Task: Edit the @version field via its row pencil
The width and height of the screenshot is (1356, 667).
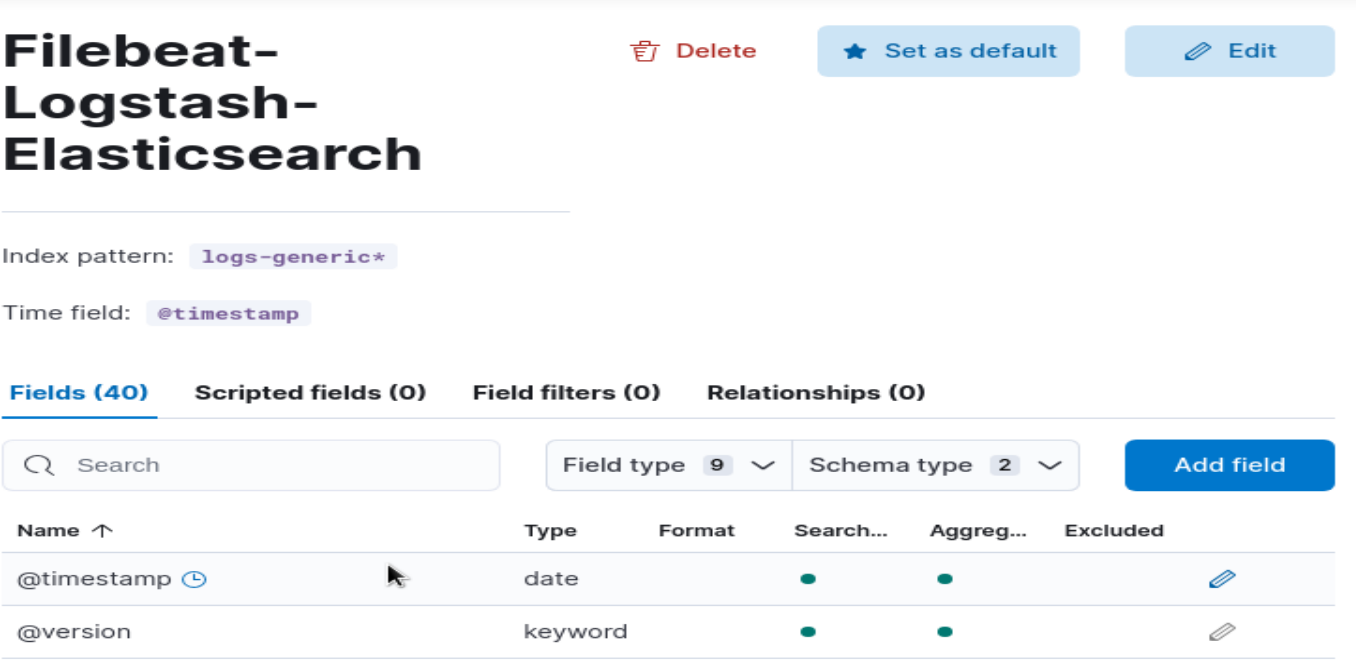Action: click(1222, 632)
